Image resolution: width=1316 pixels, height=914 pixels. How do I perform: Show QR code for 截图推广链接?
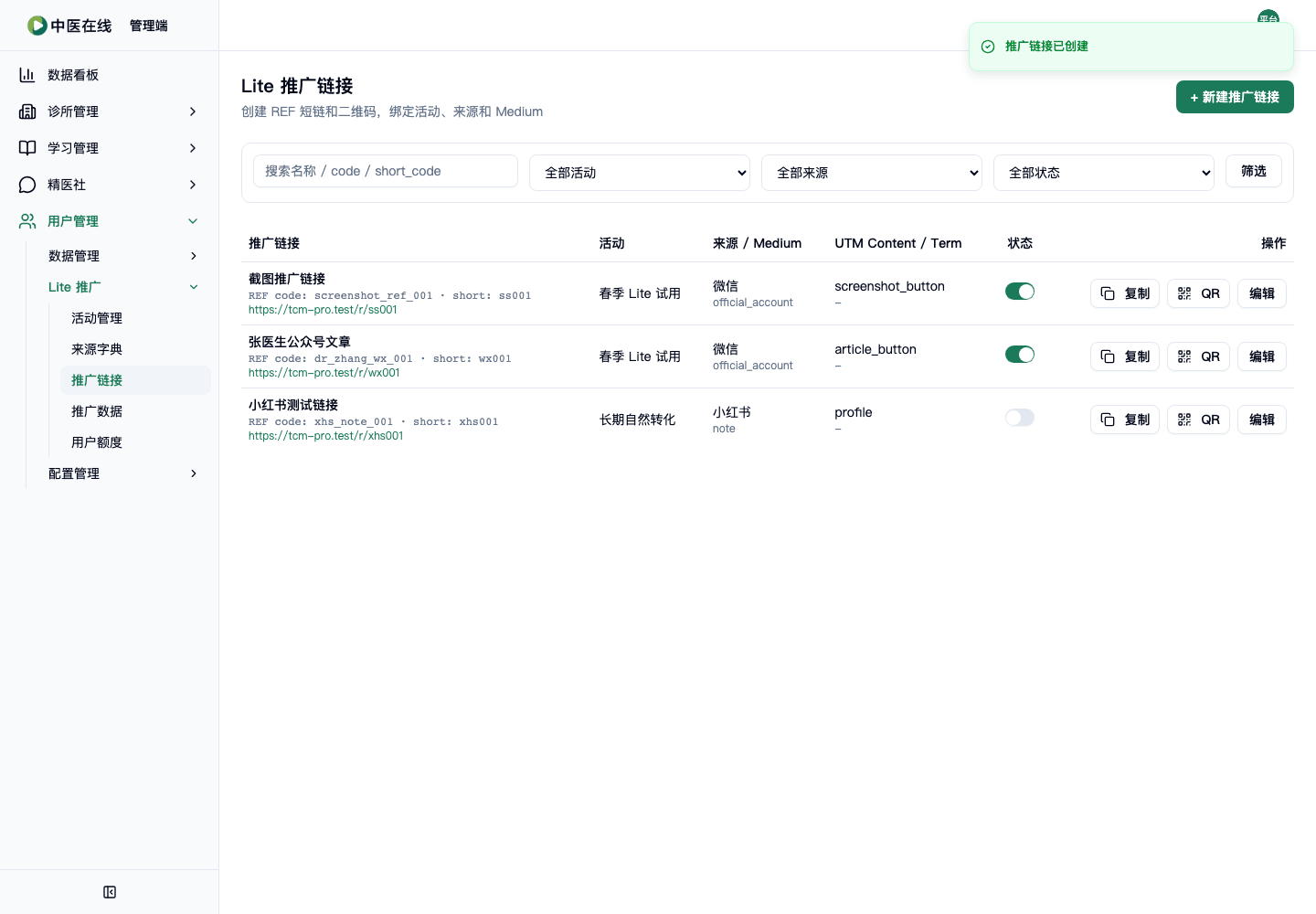tap(1198, 293)
